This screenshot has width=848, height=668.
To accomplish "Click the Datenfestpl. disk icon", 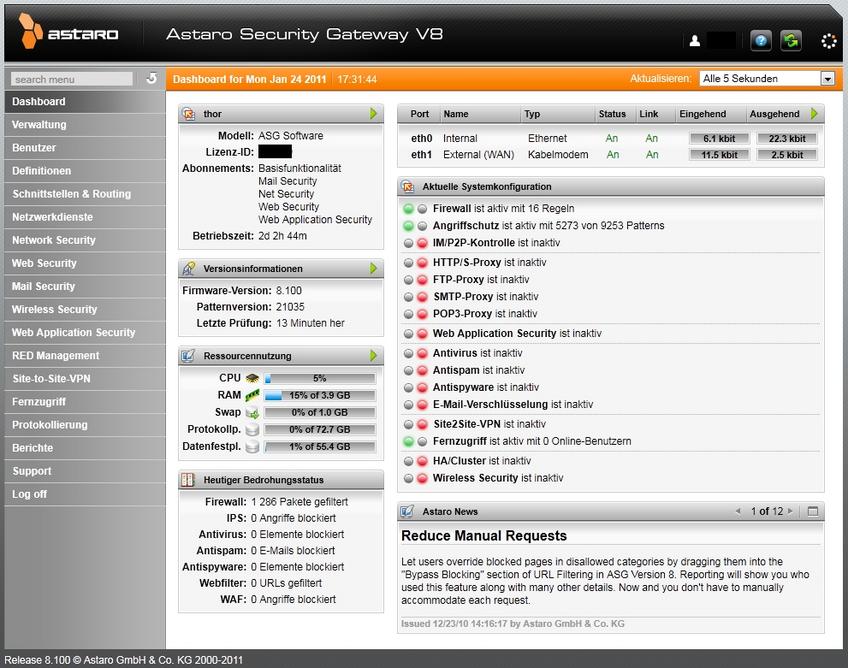I will point(252,447).
